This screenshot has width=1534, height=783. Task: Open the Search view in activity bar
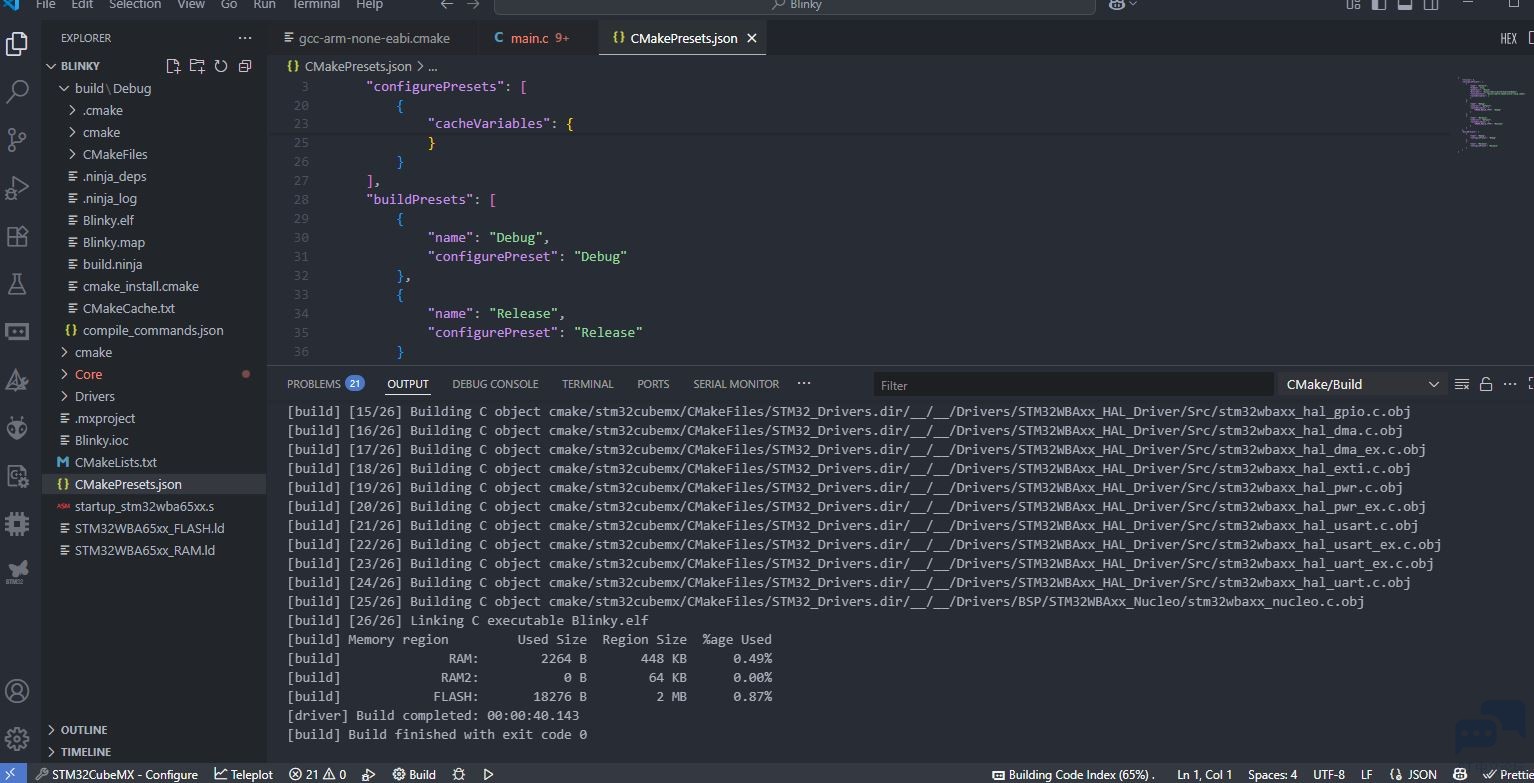pyautogui.click(x=17, y=92)
